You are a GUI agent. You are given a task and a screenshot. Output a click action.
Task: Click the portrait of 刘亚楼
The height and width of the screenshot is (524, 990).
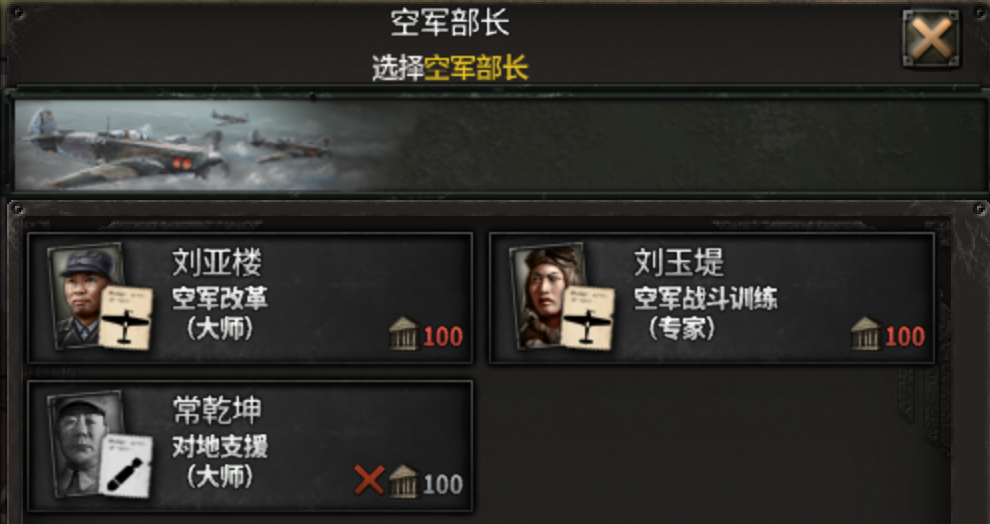[x=86, y=295]
